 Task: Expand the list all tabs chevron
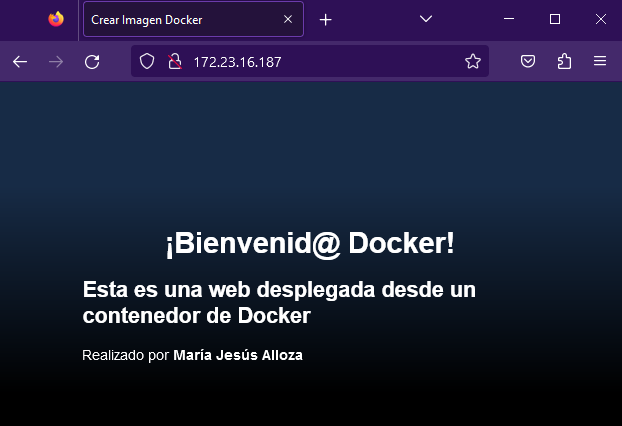pos(425,19)
